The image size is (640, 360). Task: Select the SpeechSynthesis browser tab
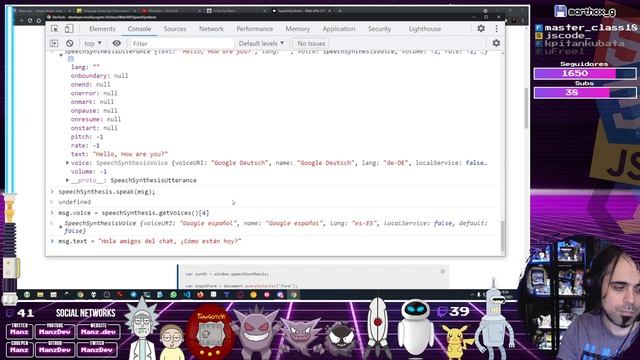tap(301, 11)
